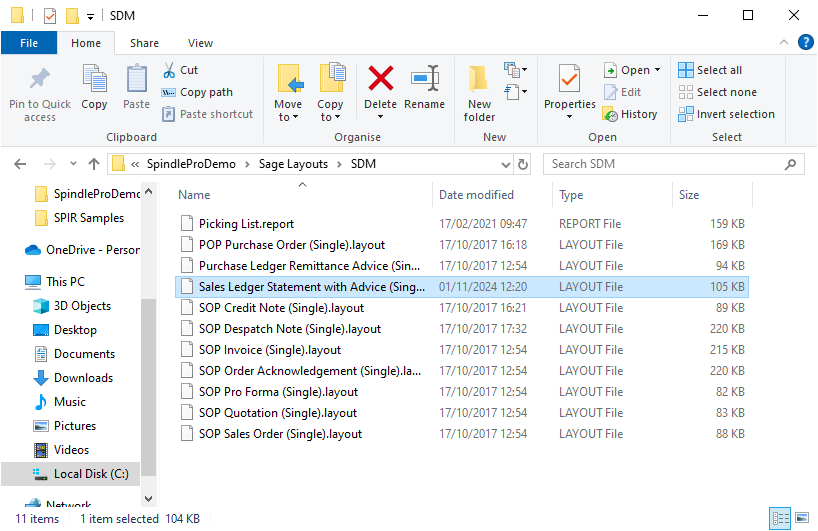Expand the Open button's dropdown arrow

[x=657, y=70]
